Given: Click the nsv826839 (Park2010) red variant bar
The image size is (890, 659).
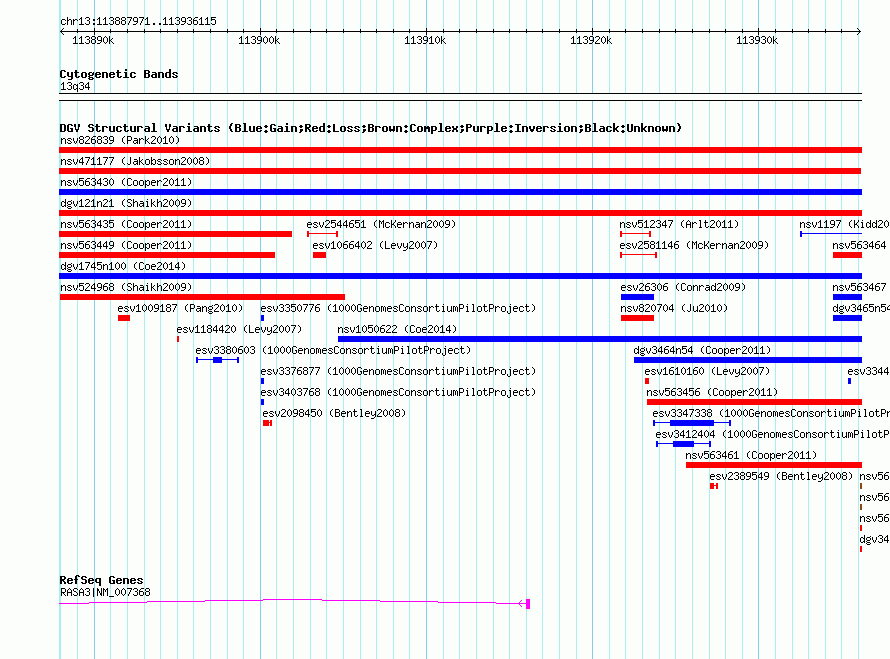Looking at the screenshot, I should [460, 150].
